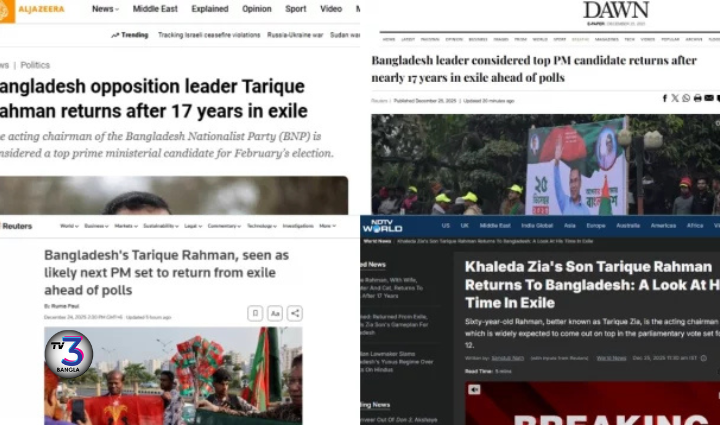Open Reuters text size Aa button
The width and height of the screenshot is (720, 425).
pyautogui.click(x=275, y=313)
